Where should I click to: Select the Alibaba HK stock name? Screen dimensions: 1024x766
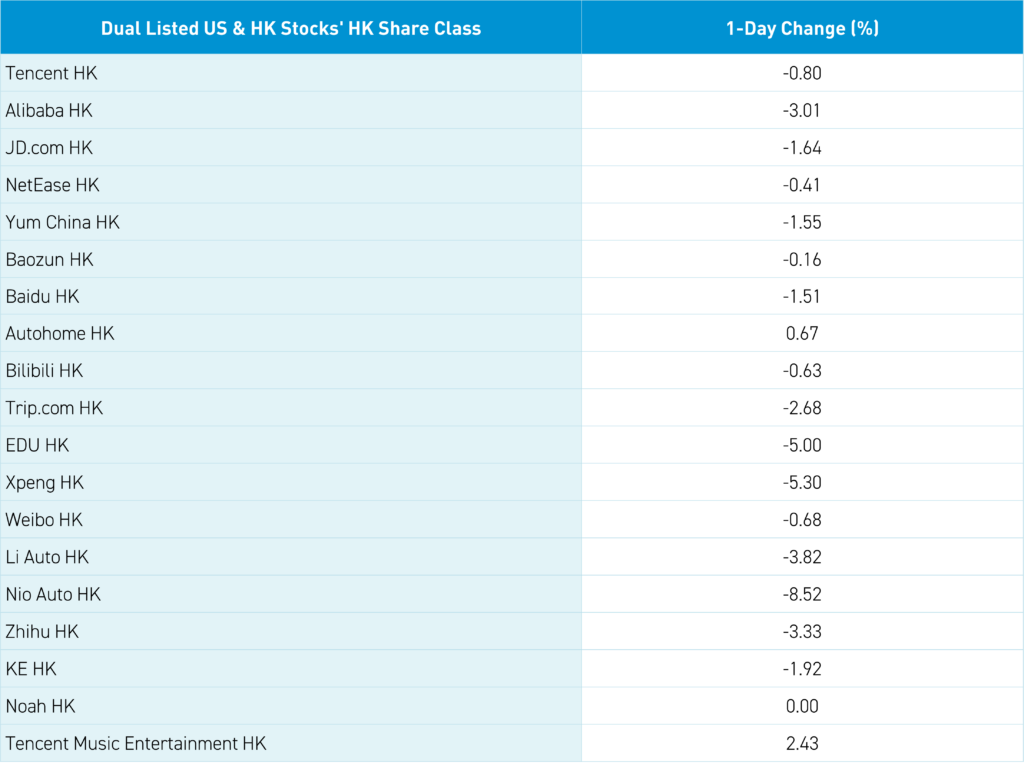[x=49, y=110]
